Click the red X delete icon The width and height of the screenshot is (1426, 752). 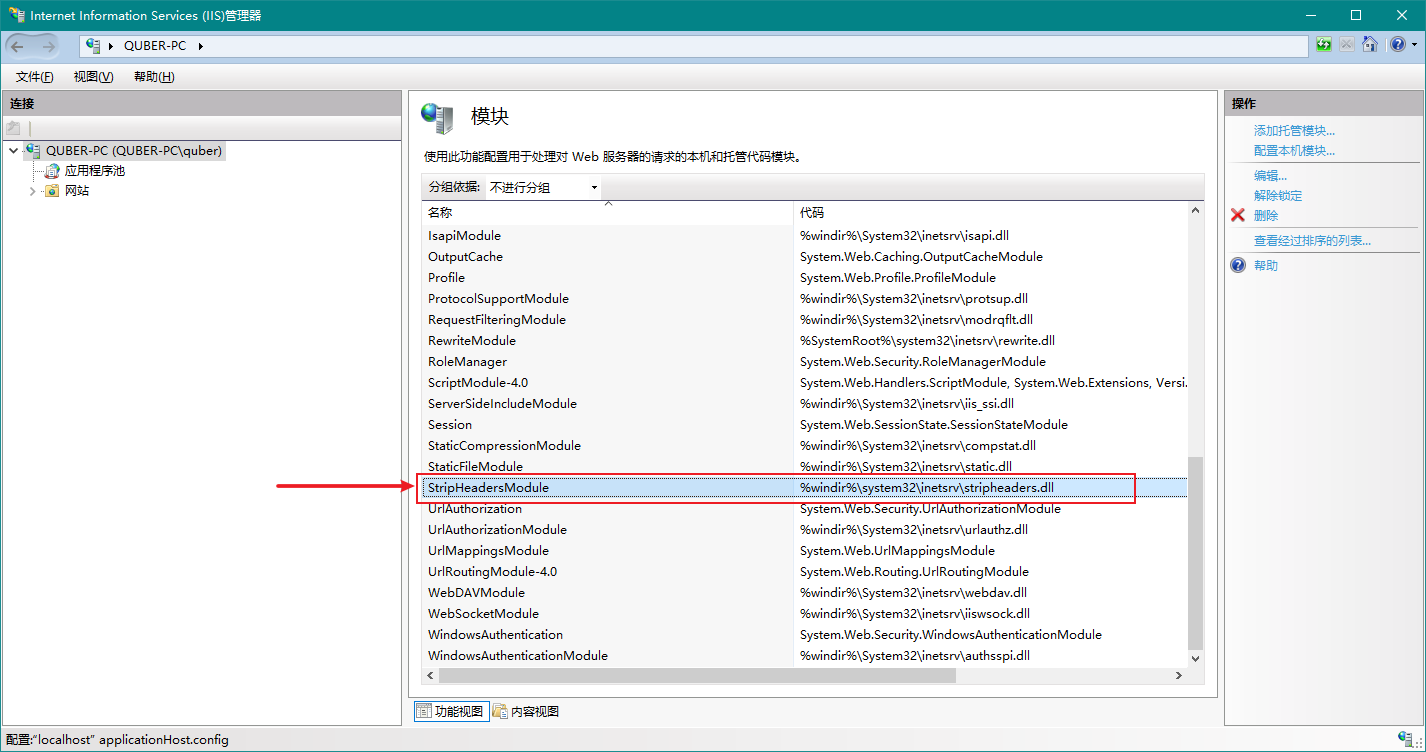(x=1238, y=215)
